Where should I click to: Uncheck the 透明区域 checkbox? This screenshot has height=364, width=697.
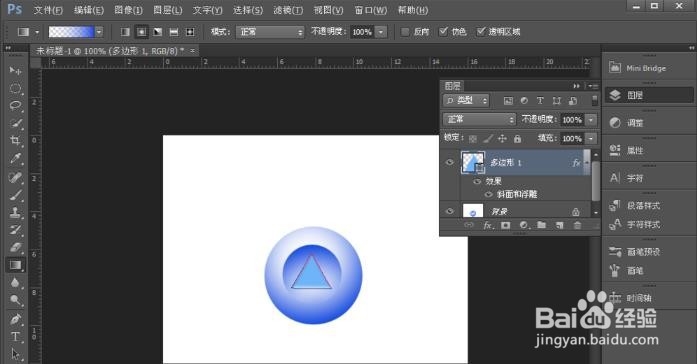click(x=481, y=32)
